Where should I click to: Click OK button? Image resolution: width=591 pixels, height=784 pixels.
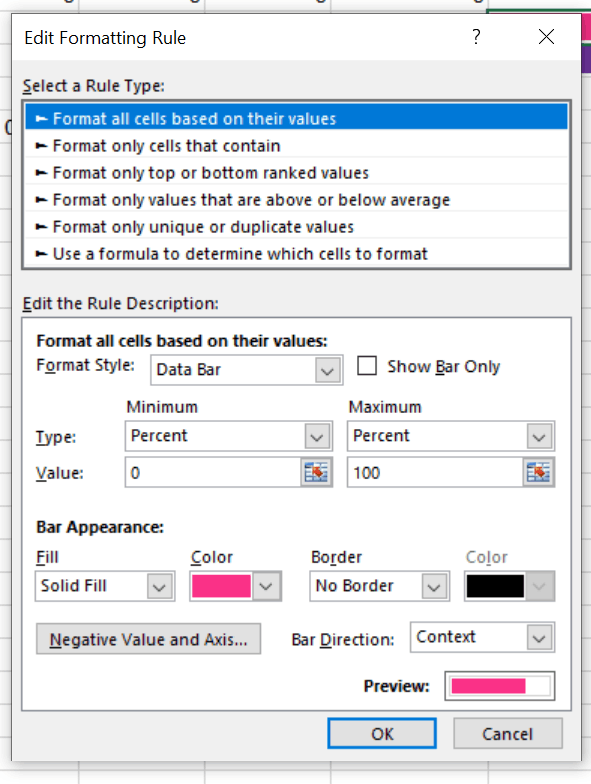click(x=382, y=734)
